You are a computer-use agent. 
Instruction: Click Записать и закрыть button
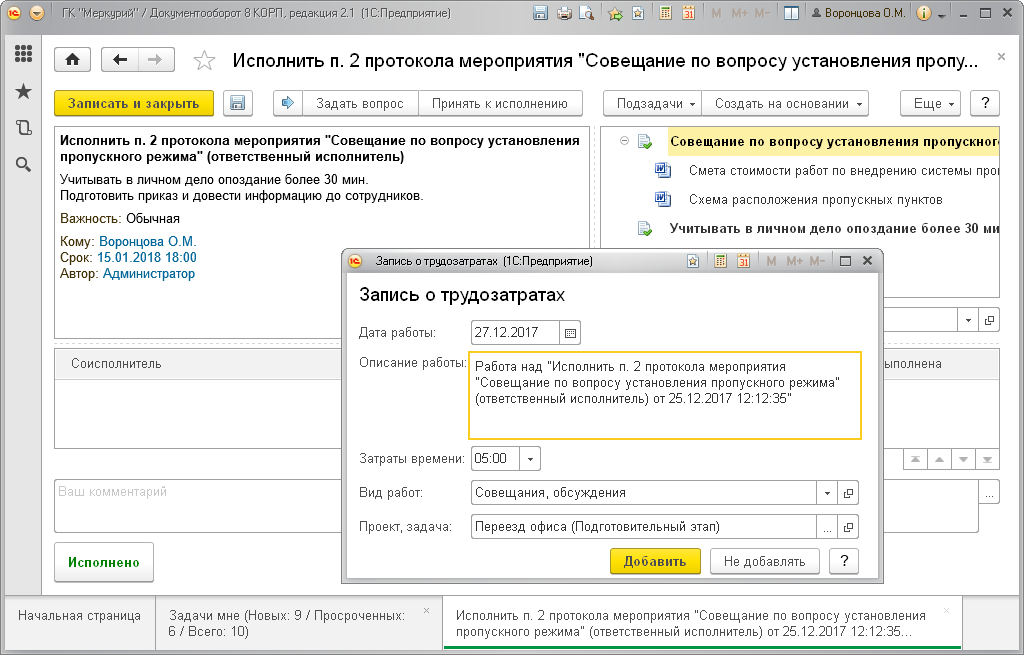pyautogui.click(x=134, y=103)
